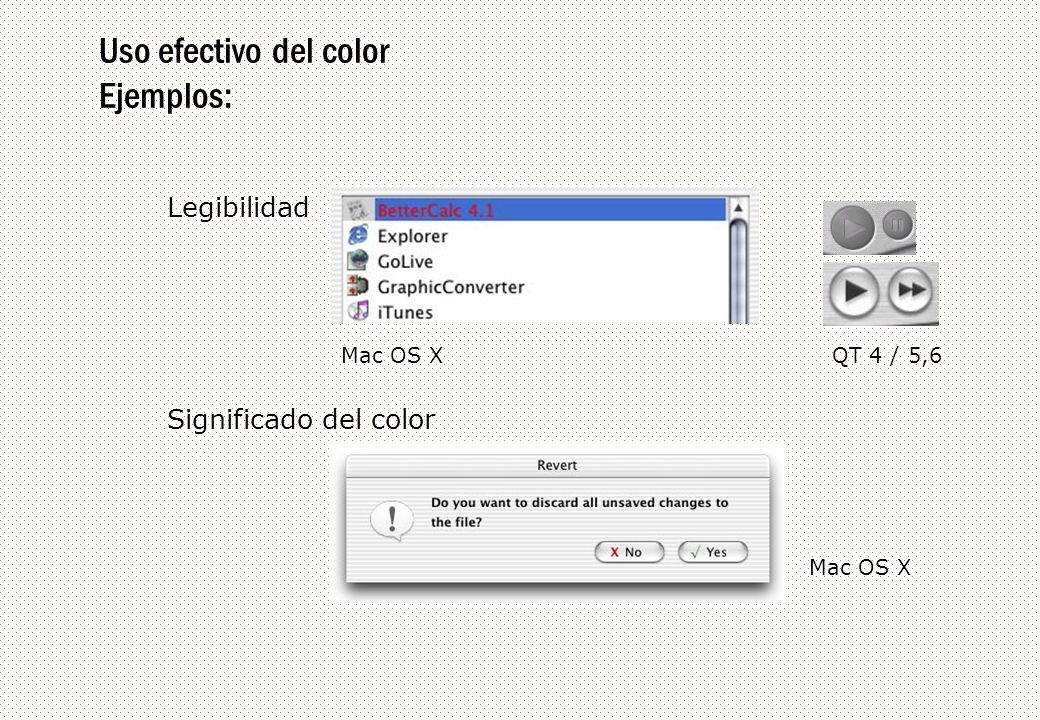Click the BetterCalc app icon
This screenshot has width=1040, height=720.
coord(358,210)
